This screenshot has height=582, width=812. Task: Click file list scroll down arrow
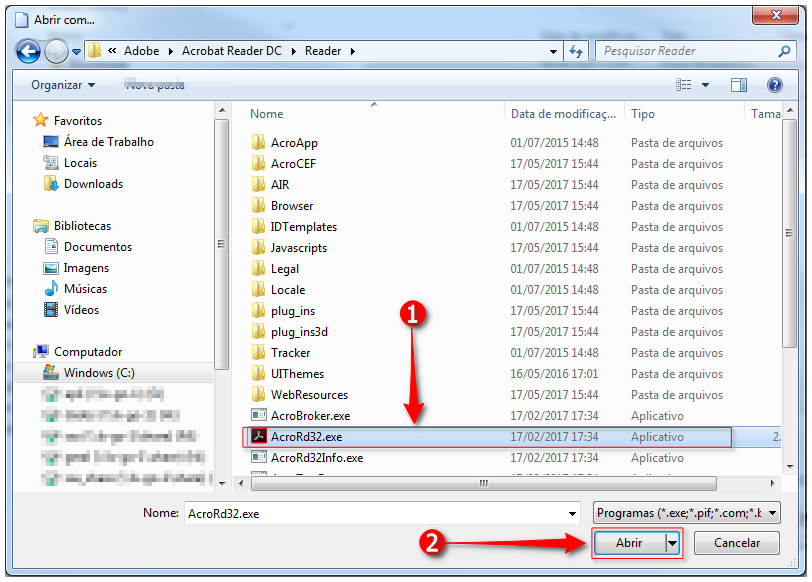click(x=790, y=467)
